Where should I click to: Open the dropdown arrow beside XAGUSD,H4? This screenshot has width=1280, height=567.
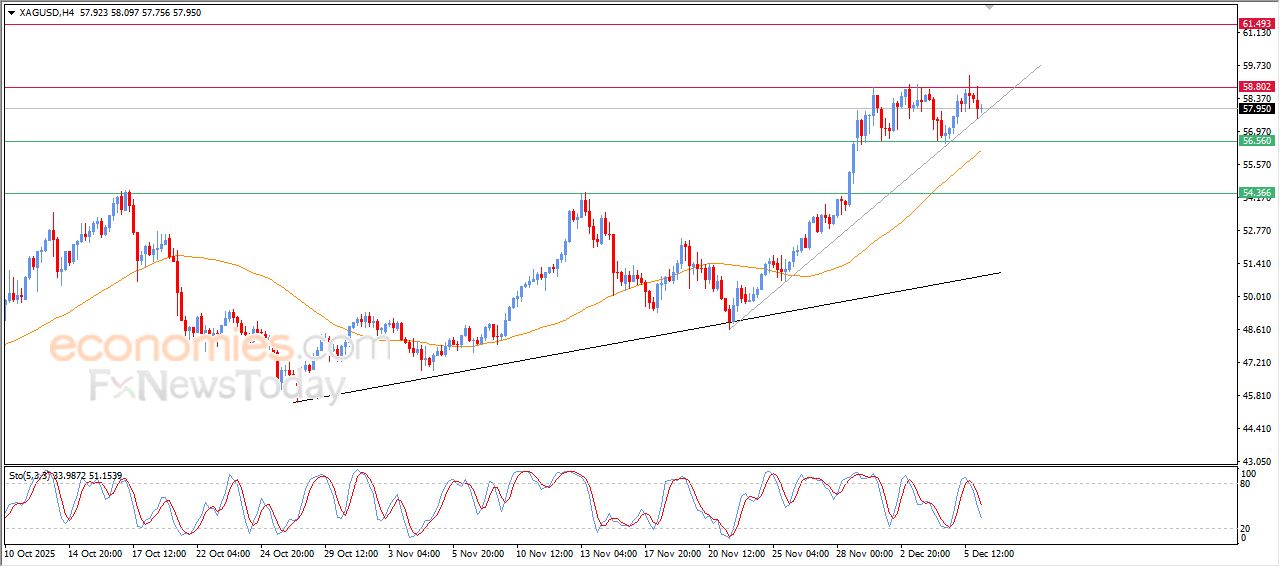11,13
